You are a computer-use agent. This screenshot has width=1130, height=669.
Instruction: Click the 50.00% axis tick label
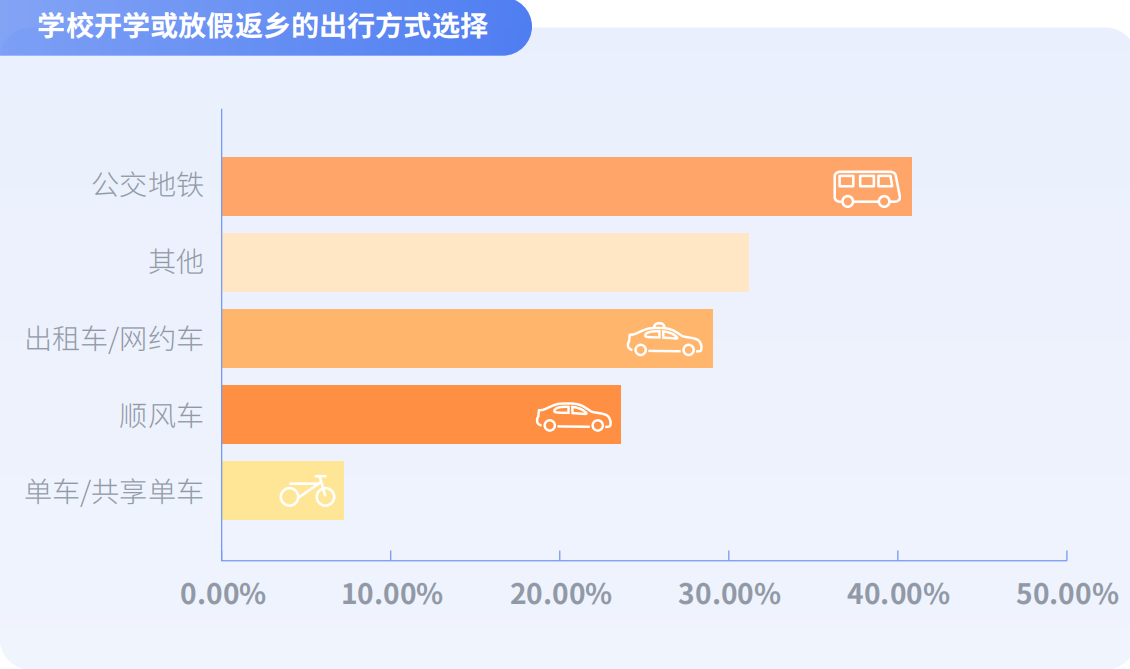(1067, 594)
